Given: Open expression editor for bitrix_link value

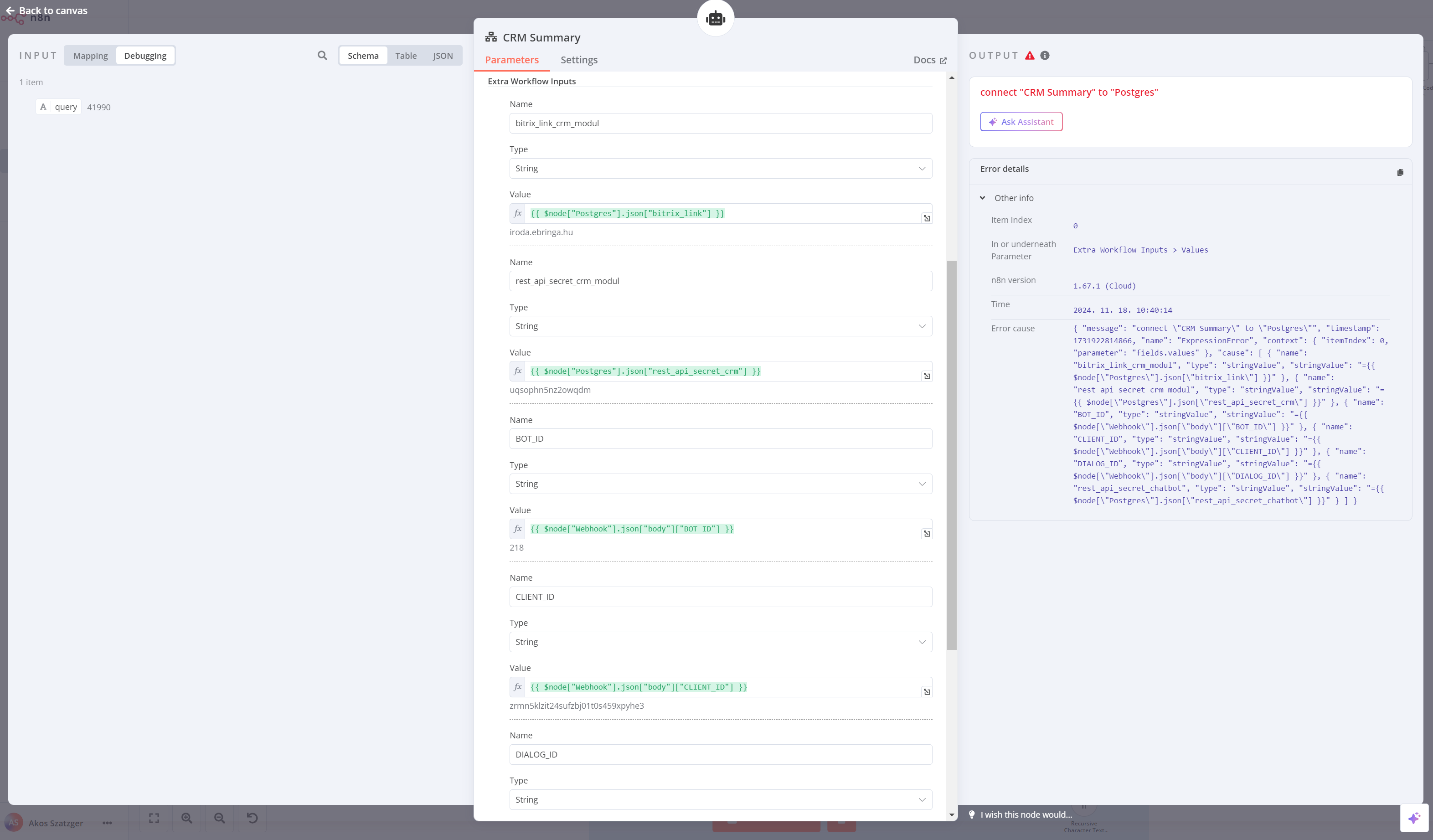Looking at the screenshot, I should coord(926,218).
